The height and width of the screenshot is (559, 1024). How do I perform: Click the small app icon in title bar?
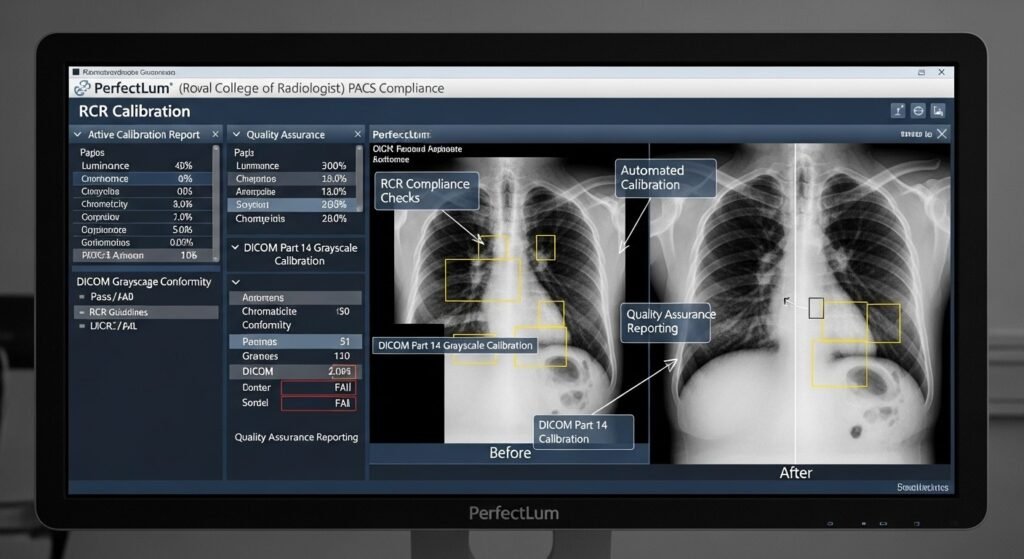point(76,73)
